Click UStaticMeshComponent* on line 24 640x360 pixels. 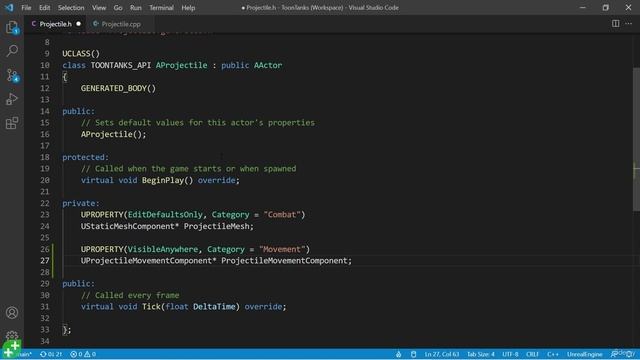point(130,227)
